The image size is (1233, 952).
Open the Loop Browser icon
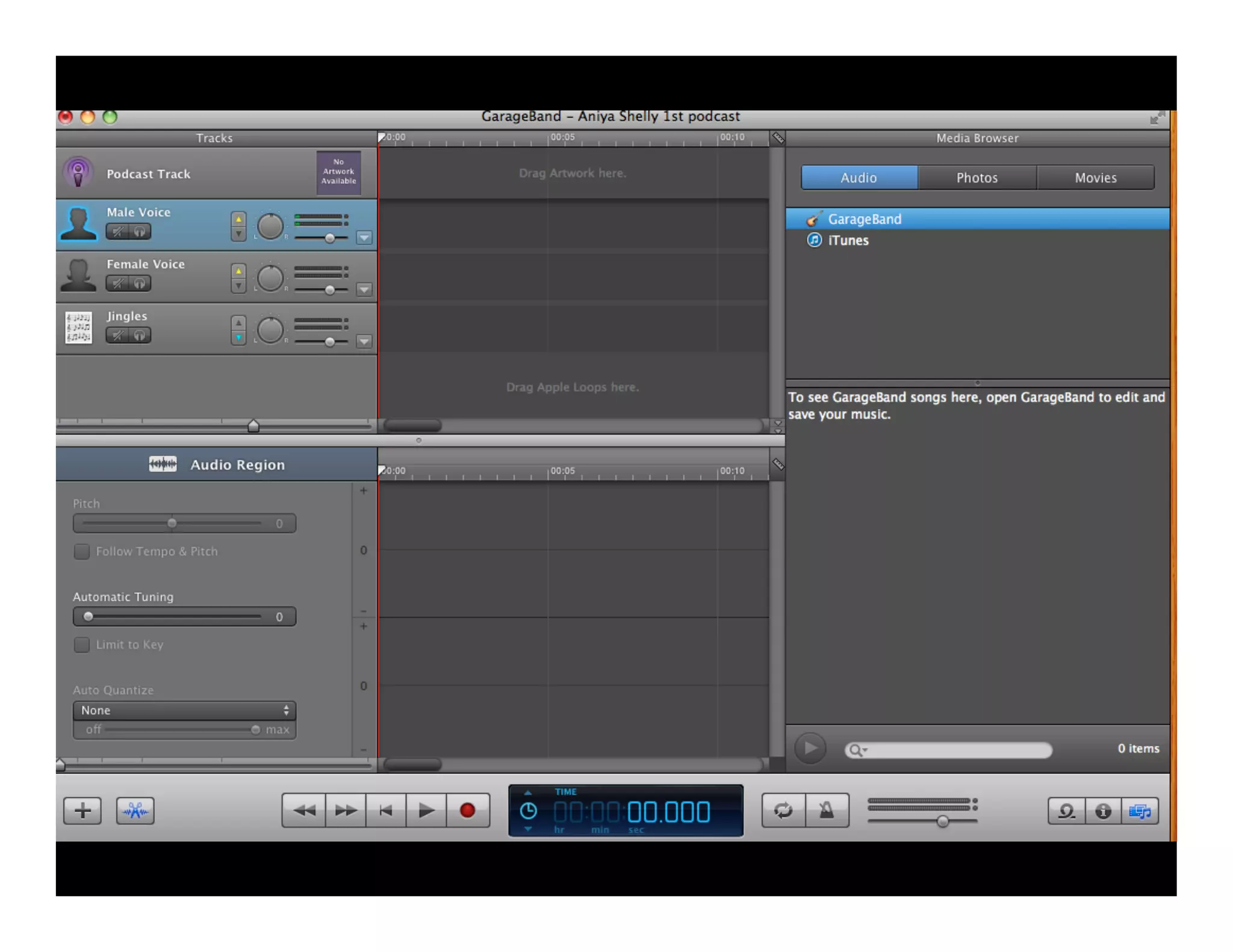1066,811
